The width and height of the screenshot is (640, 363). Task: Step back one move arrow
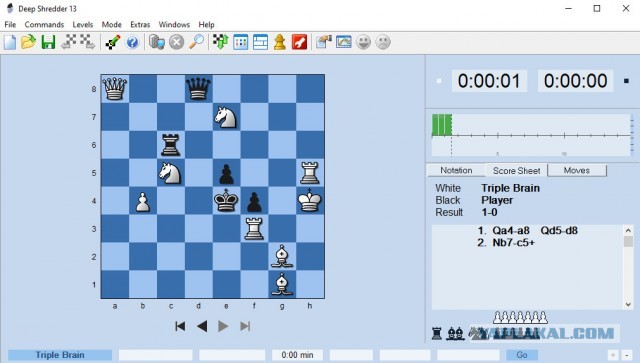[202, 326]
